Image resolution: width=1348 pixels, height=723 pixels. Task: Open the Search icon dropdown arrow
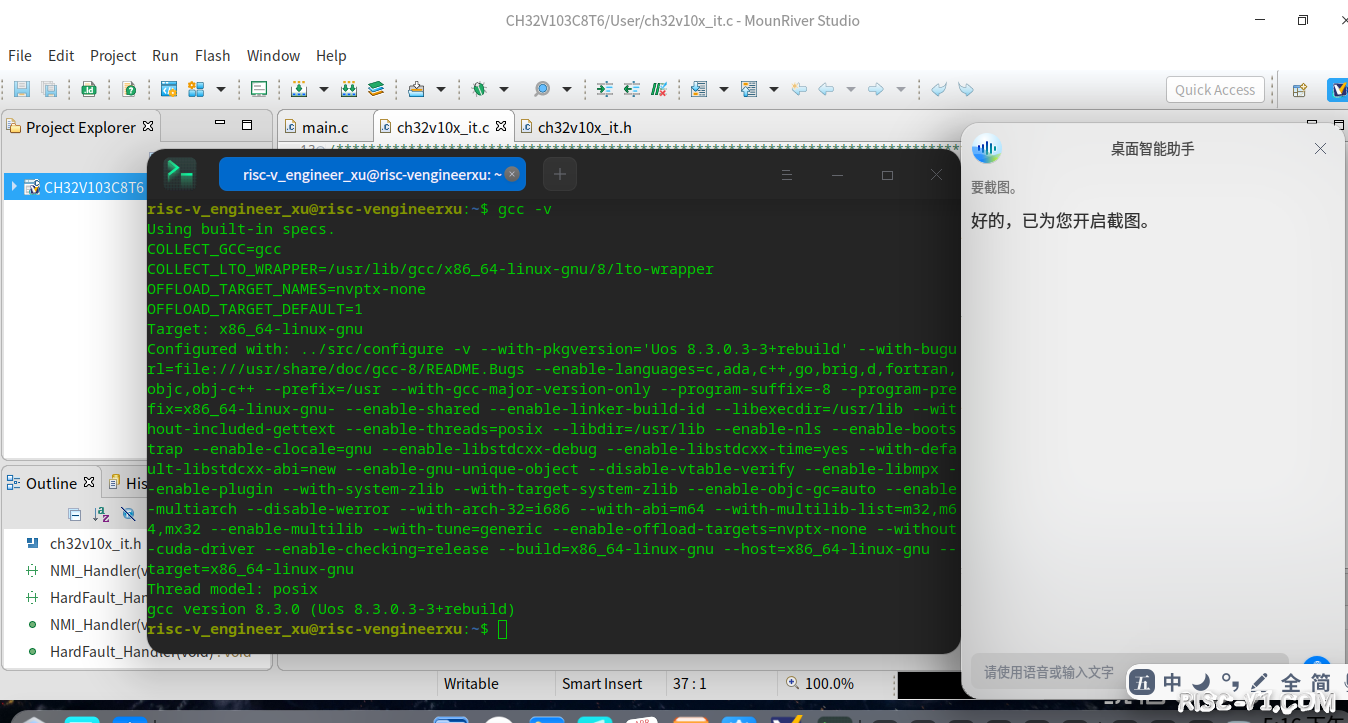pyautogui.click(x=567, y=89)
